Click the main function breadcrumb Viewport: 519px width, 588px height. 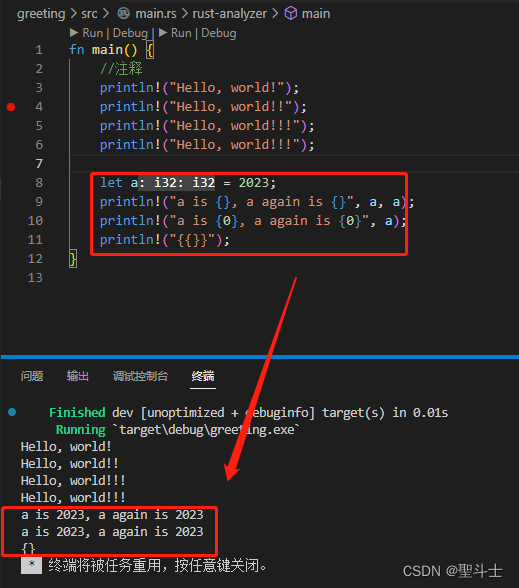tap(316, 14)
